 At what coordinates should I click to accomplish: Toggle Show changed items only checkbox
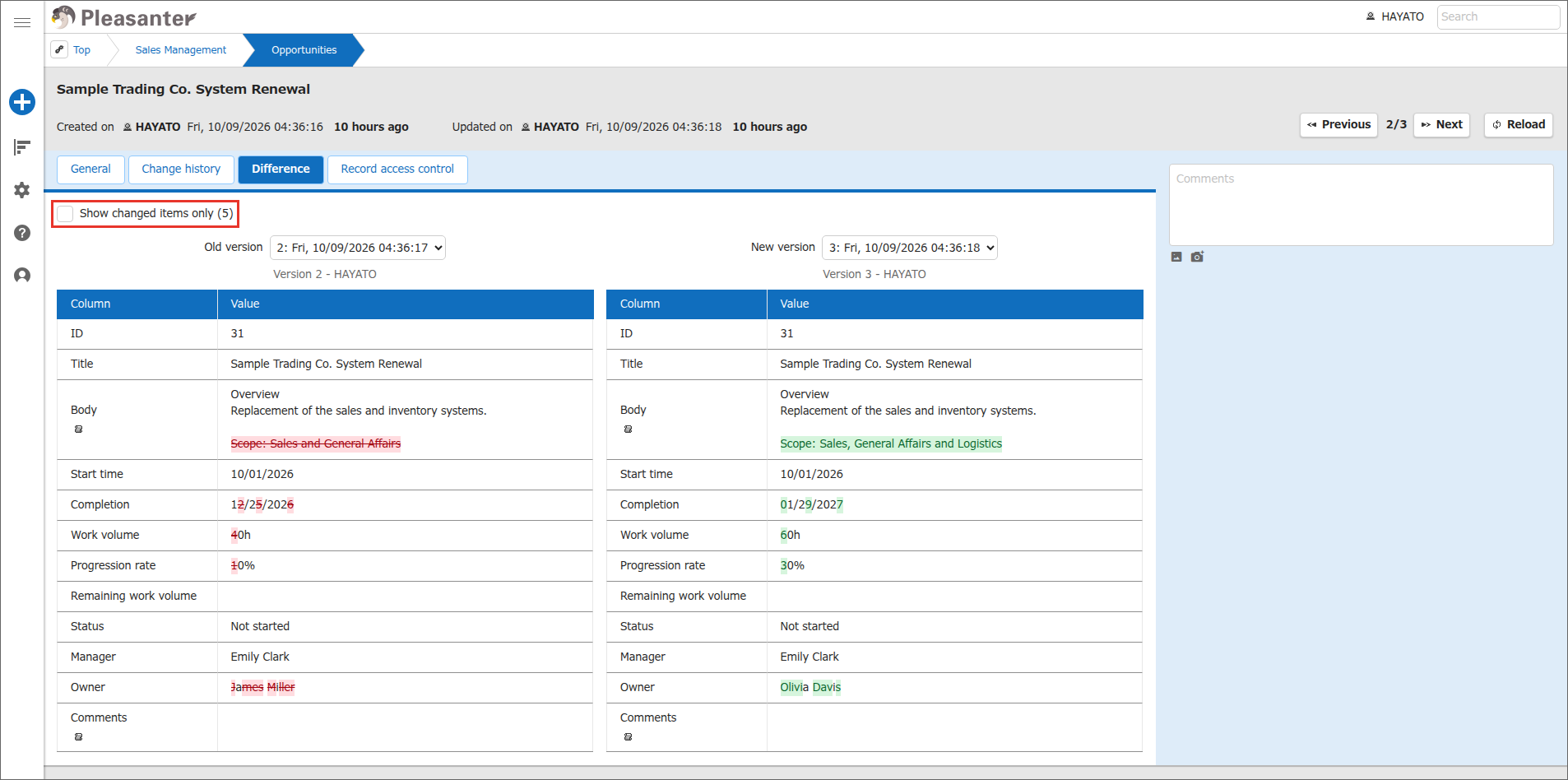click(x=65, y=214)
